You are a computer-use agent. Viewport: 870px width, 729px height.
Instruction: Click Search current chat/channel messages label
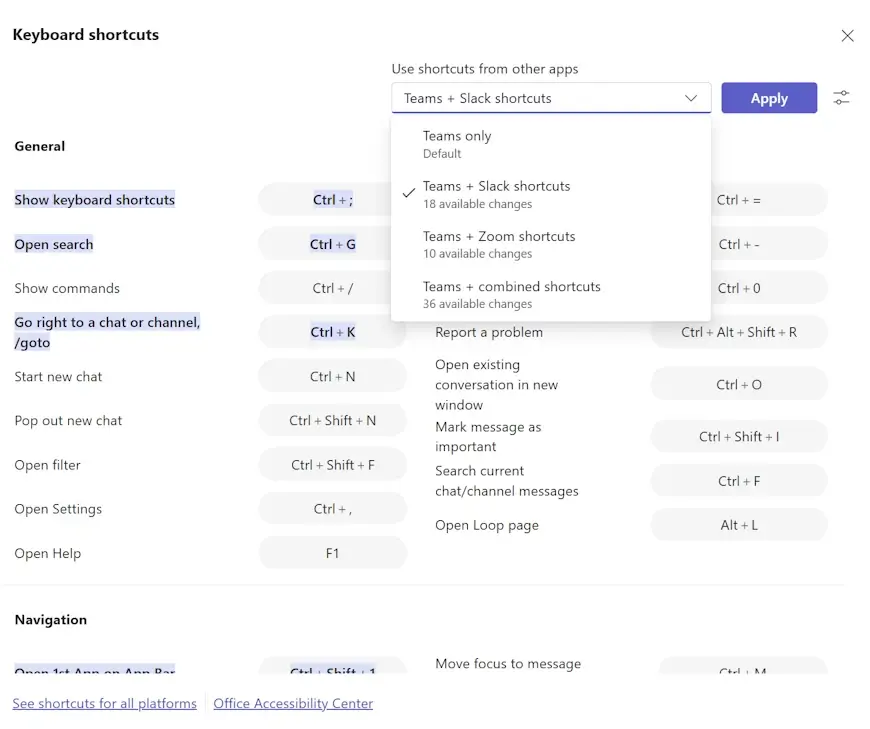tap(507, 481)
